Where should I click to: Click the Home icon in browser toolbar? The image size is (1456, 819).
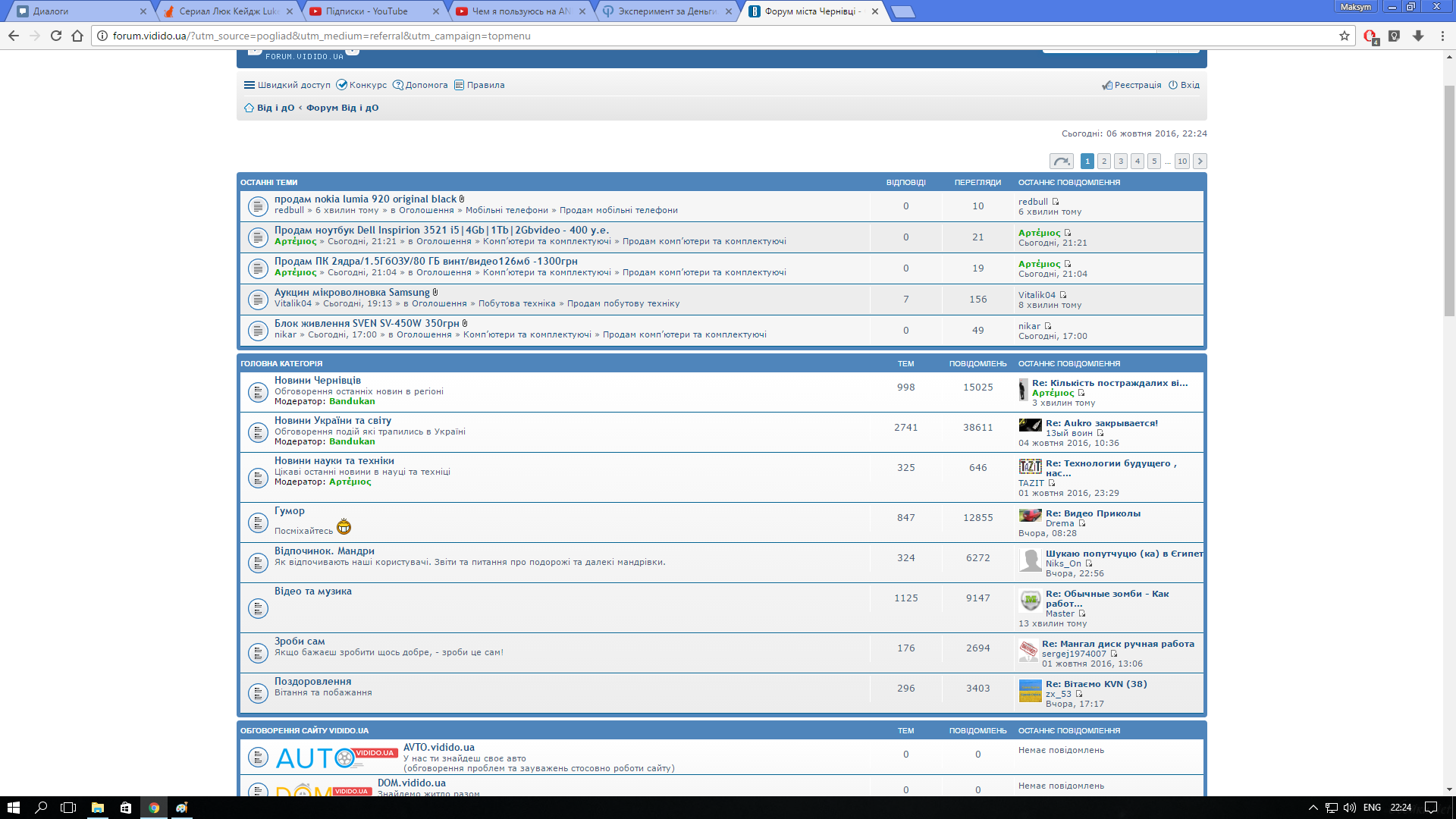point(77,36)
